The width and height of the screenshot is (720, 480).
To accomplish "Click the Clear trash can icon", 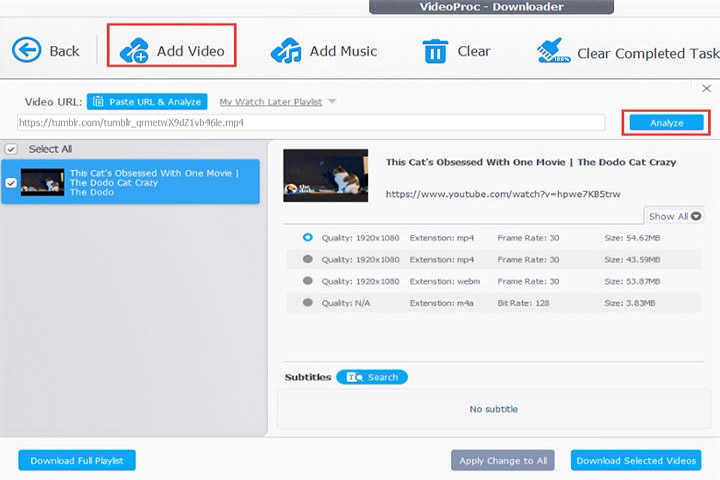I will click(x=435, y=51).
